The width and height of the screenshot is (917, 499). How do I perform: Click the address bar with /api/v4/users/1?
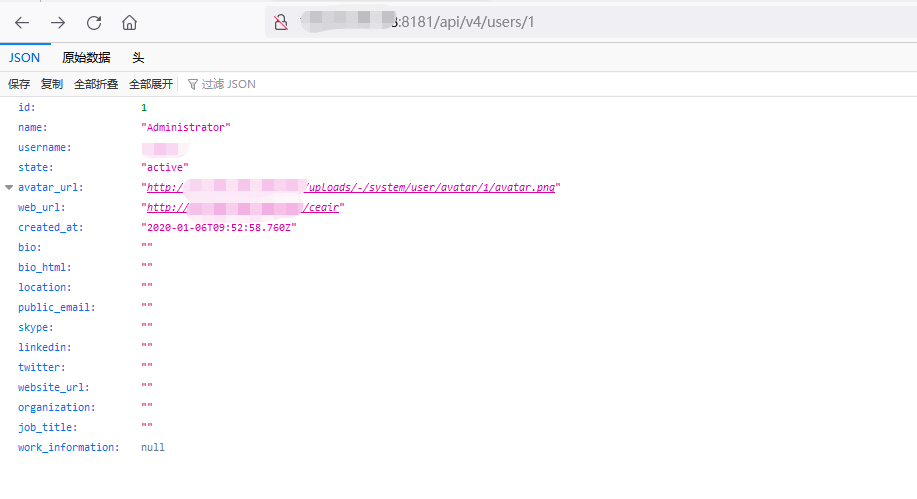(x=600, y=22)
